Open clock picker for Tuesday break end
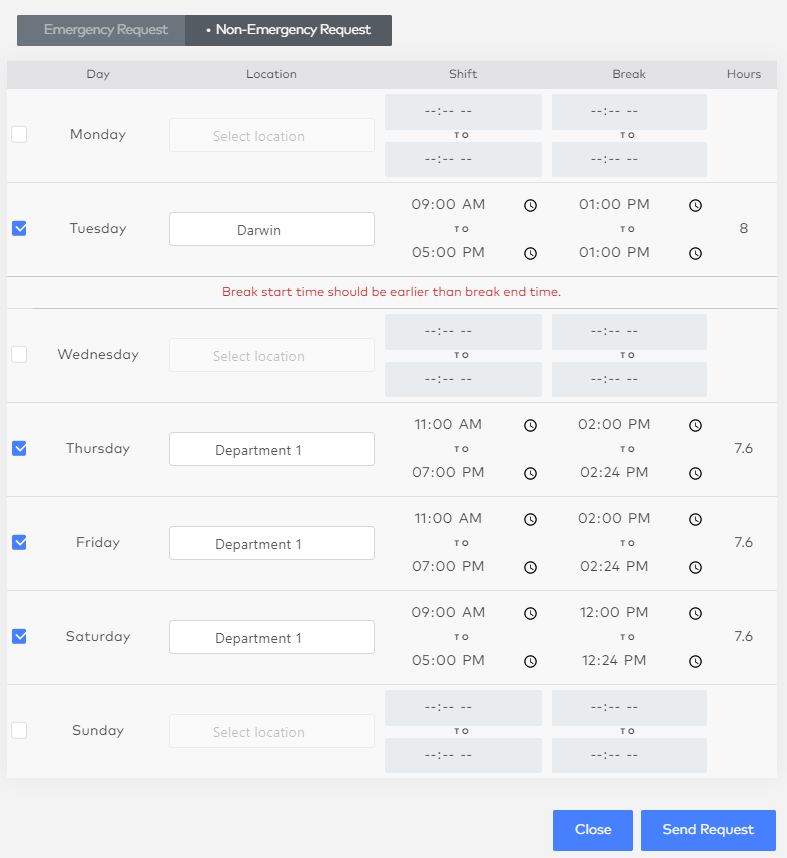The image size is (787, 858). pos(695,253)
